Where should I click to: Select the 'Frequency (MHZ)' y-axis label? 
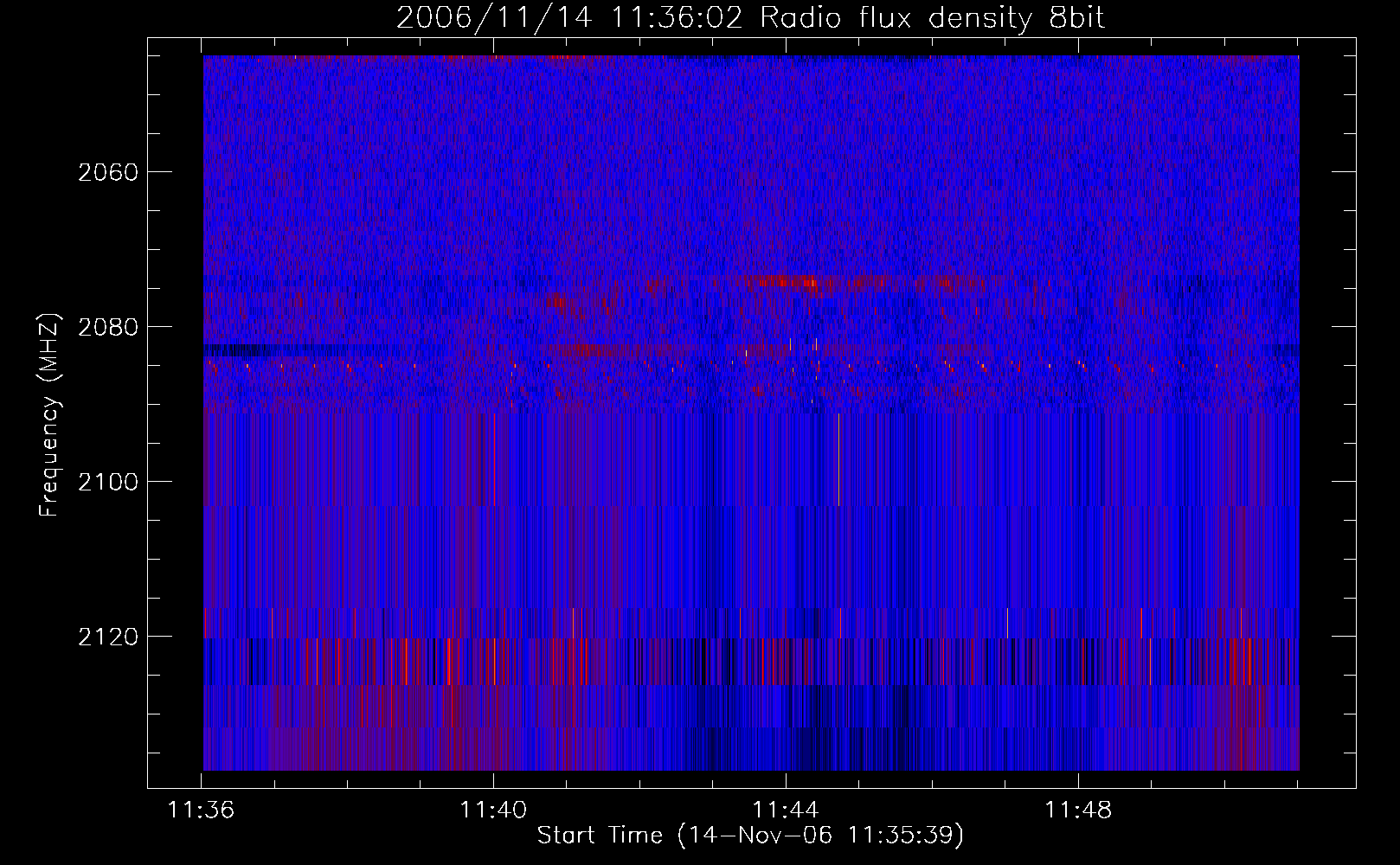[50, 415]
